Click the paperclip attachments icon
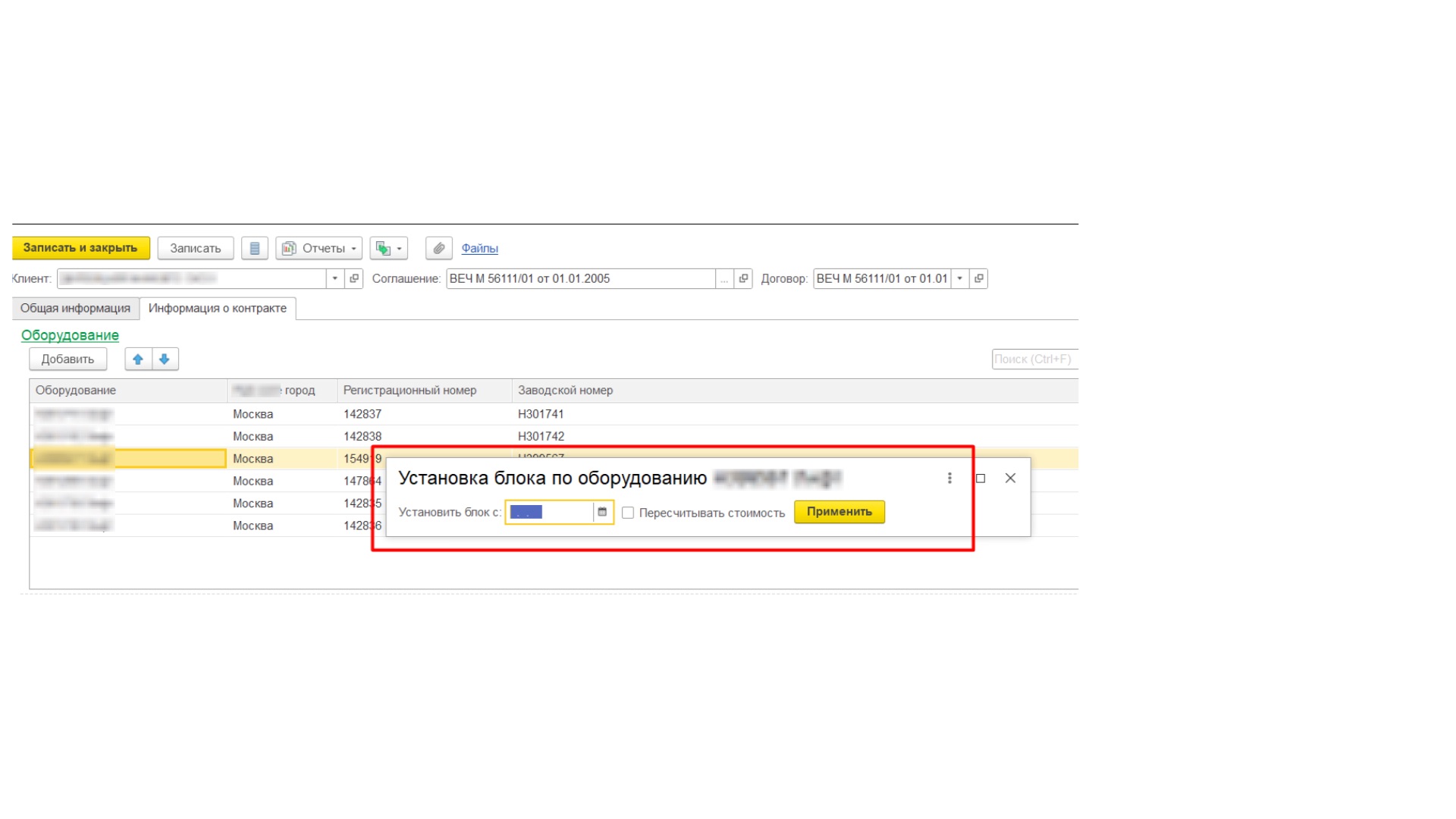Viewport: 1456px width, 819px height. 439,248
